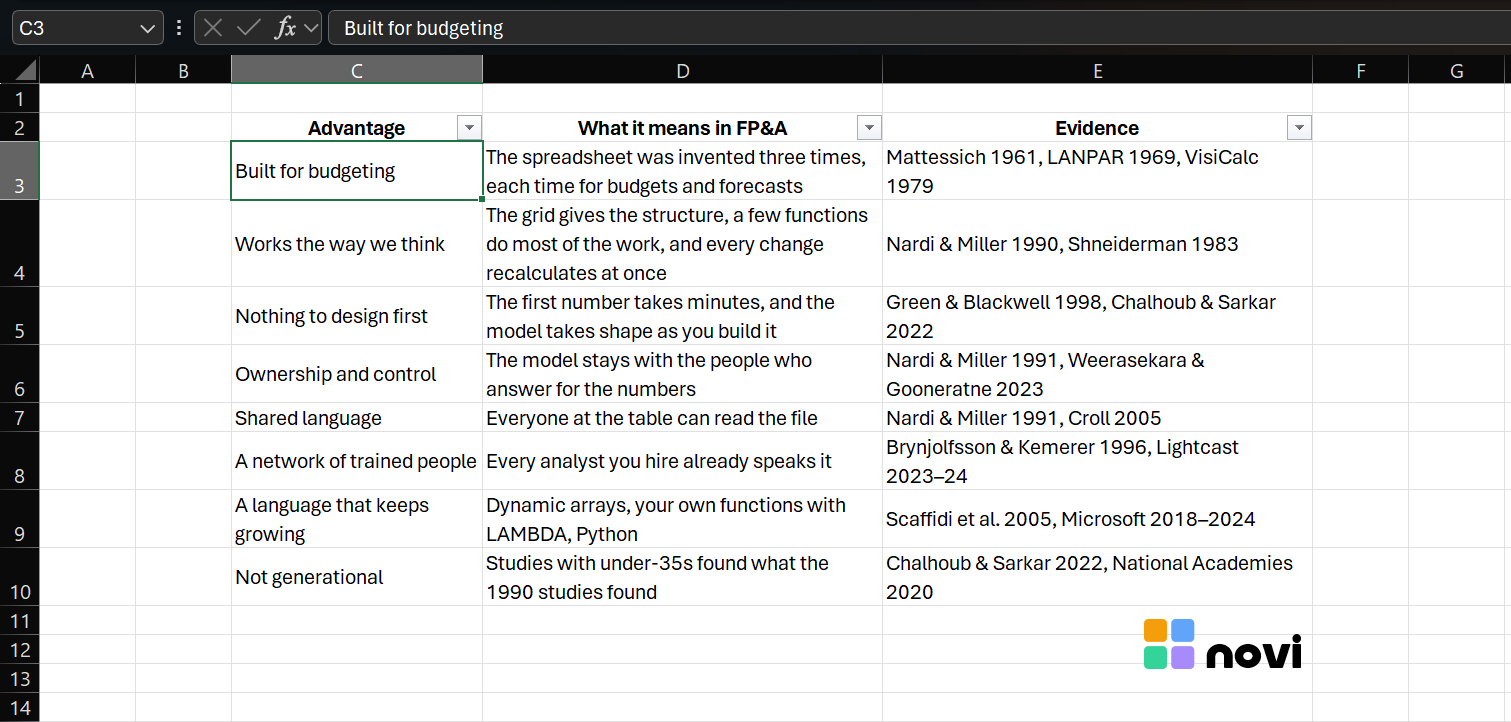Image resolution: width=1511 pixels, height=722 pixels.
Task: Select row 1 header
Action: click(x=20, y=98)
